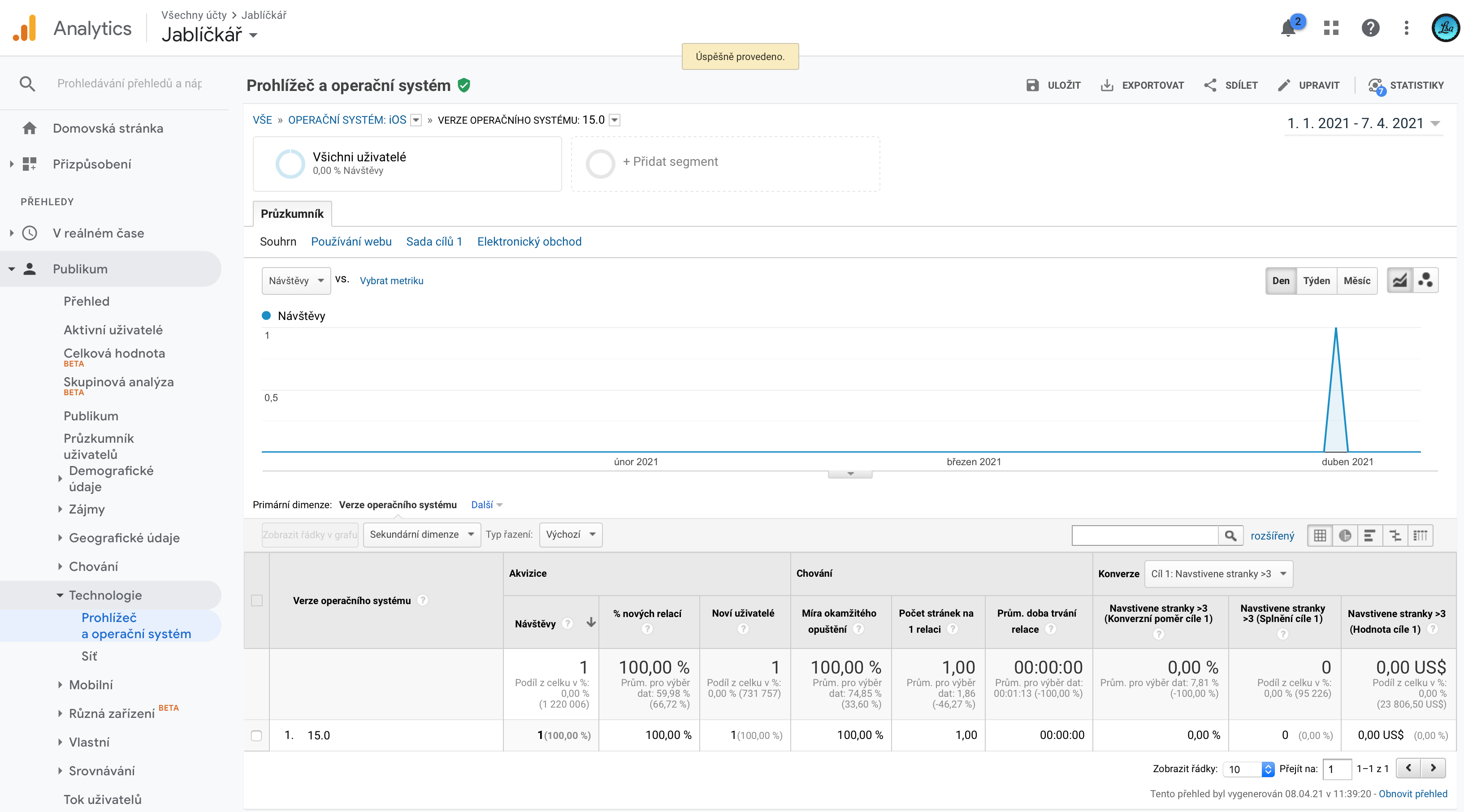Click the Přejít na page input

click(x=1336, y=769)
